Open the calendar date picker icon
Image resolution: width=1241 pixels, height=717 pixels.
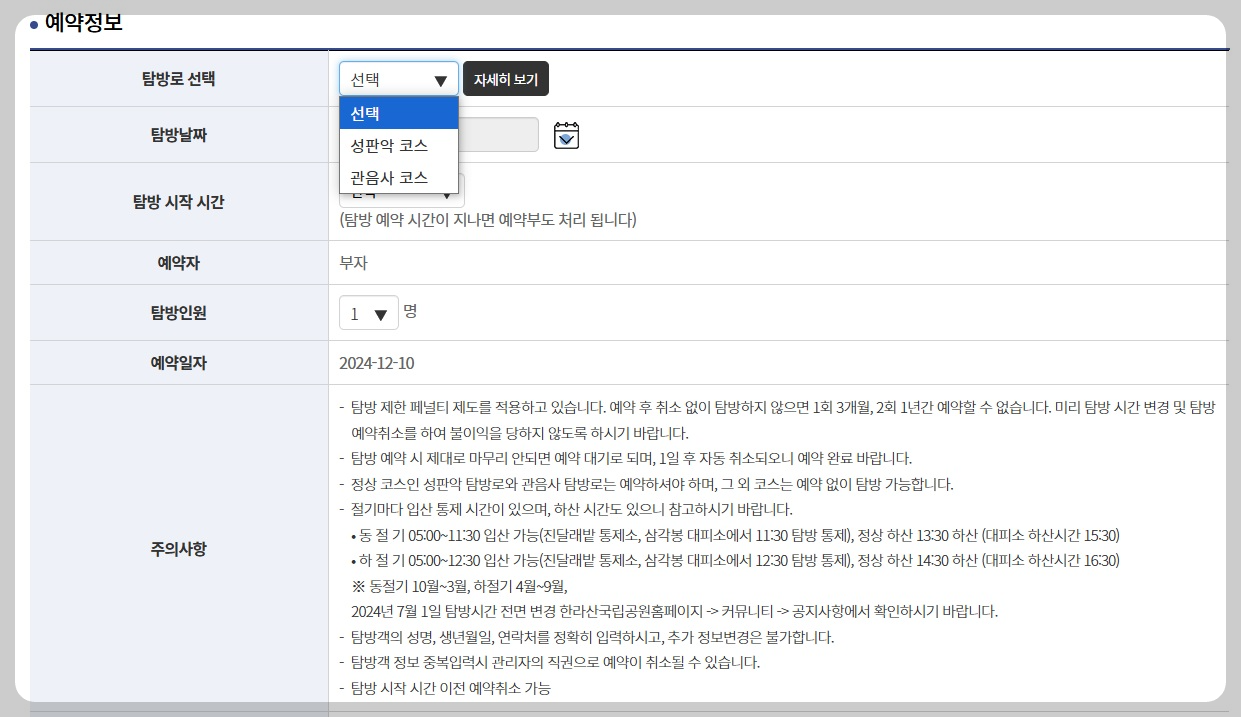[565, 135]
